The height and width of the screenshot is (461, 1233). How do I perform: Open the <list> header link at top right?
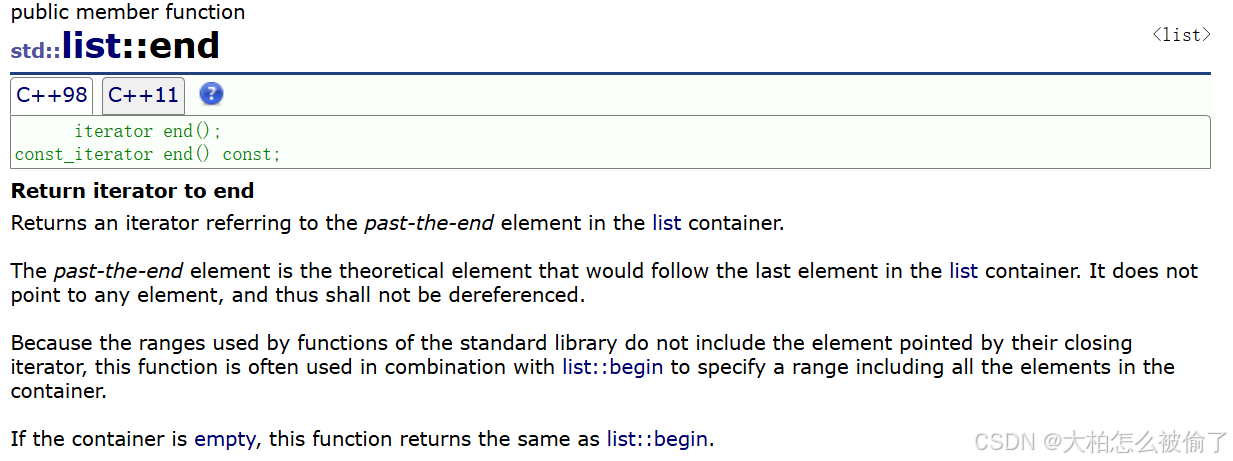click(1181, 35)
